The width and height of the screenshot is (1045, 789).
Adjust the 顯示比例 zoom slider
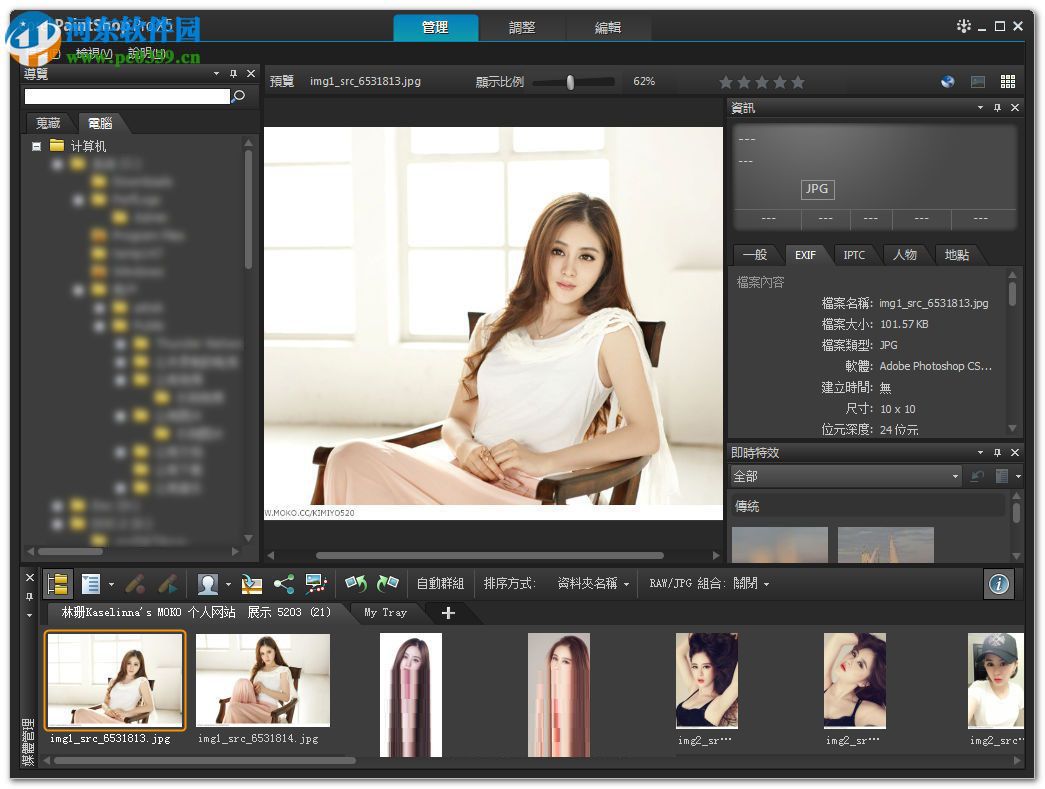[570, 82]
